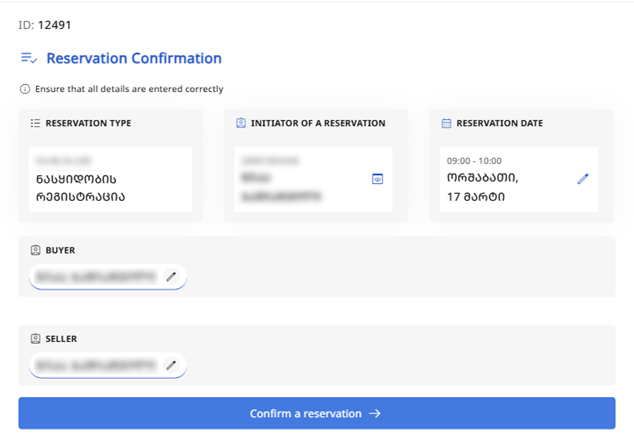The height and width of the screenshot is (448, 634).
Task: Click the RESERVATION DATE label
Action: [x=499, y=123]
